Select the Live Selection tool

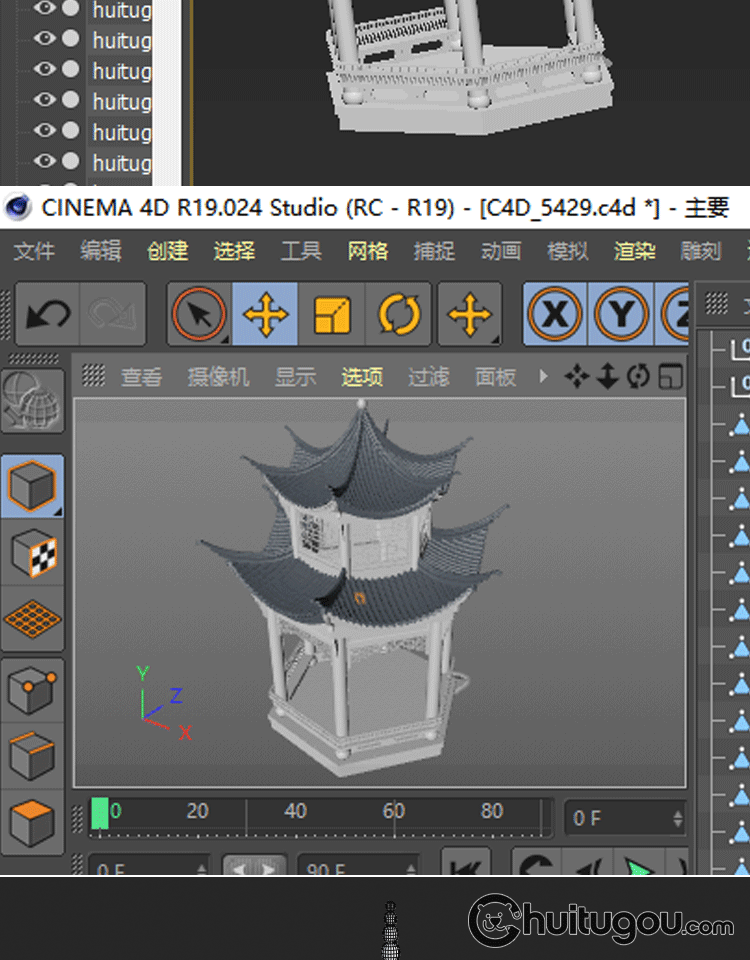[199, 315]
